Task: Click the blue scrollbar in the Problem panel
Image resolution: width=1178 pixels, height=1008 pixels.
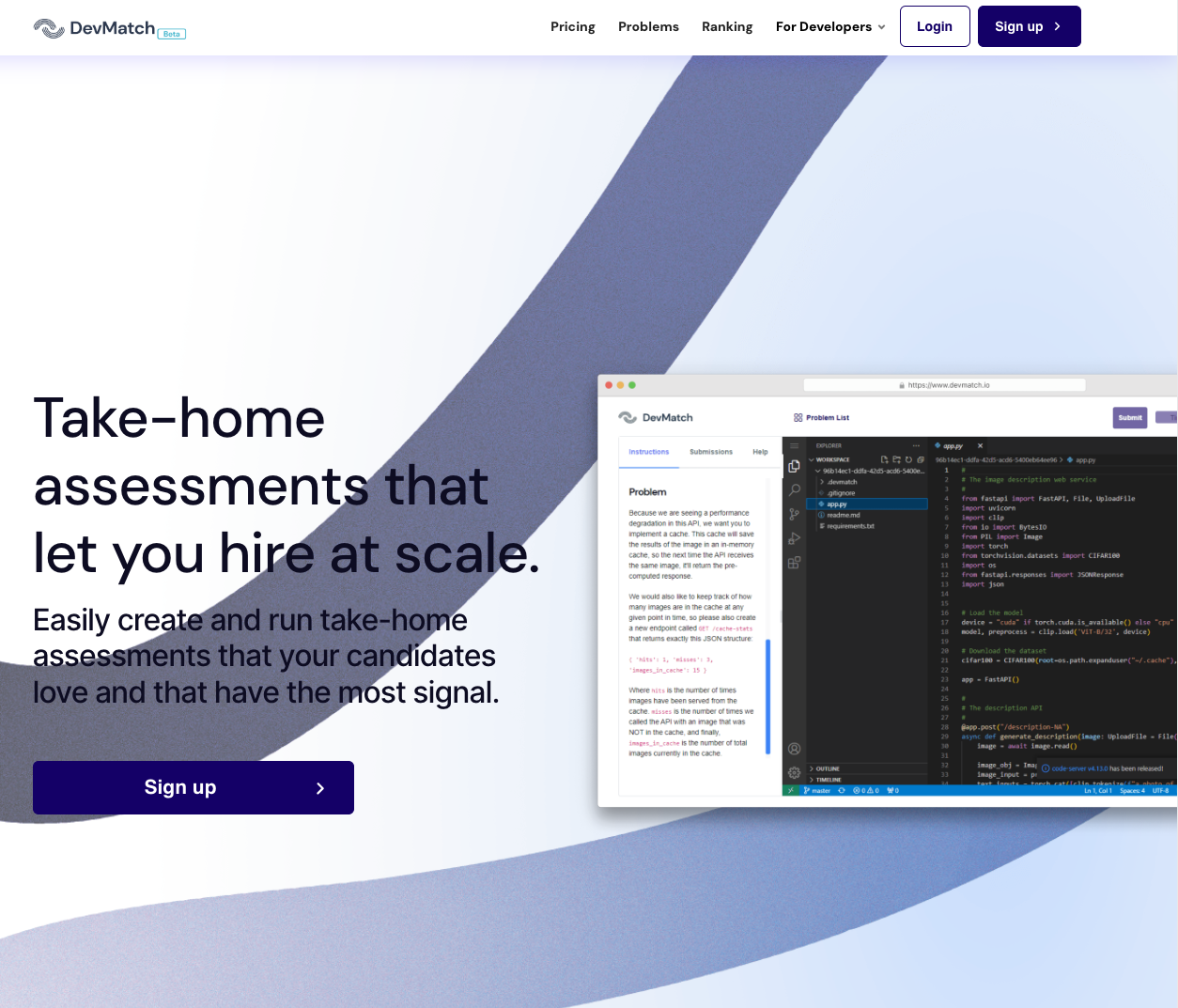Action: pos(767,696)
